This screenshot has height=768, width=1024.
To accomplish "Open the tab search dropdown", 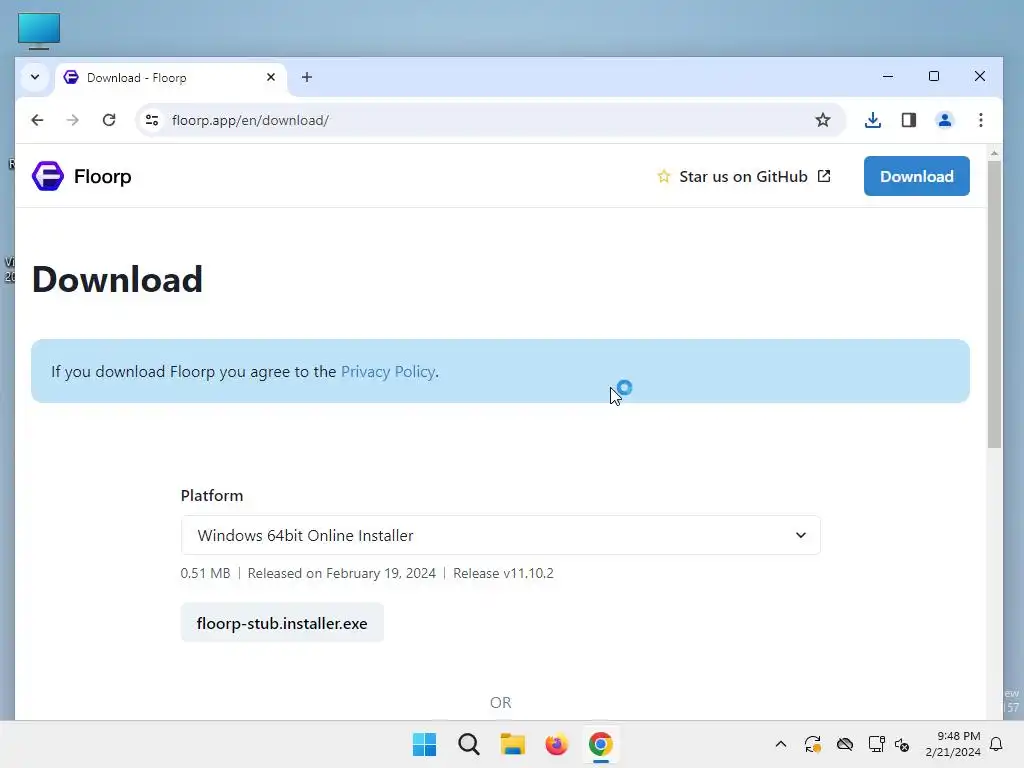I will coord(35,77).
